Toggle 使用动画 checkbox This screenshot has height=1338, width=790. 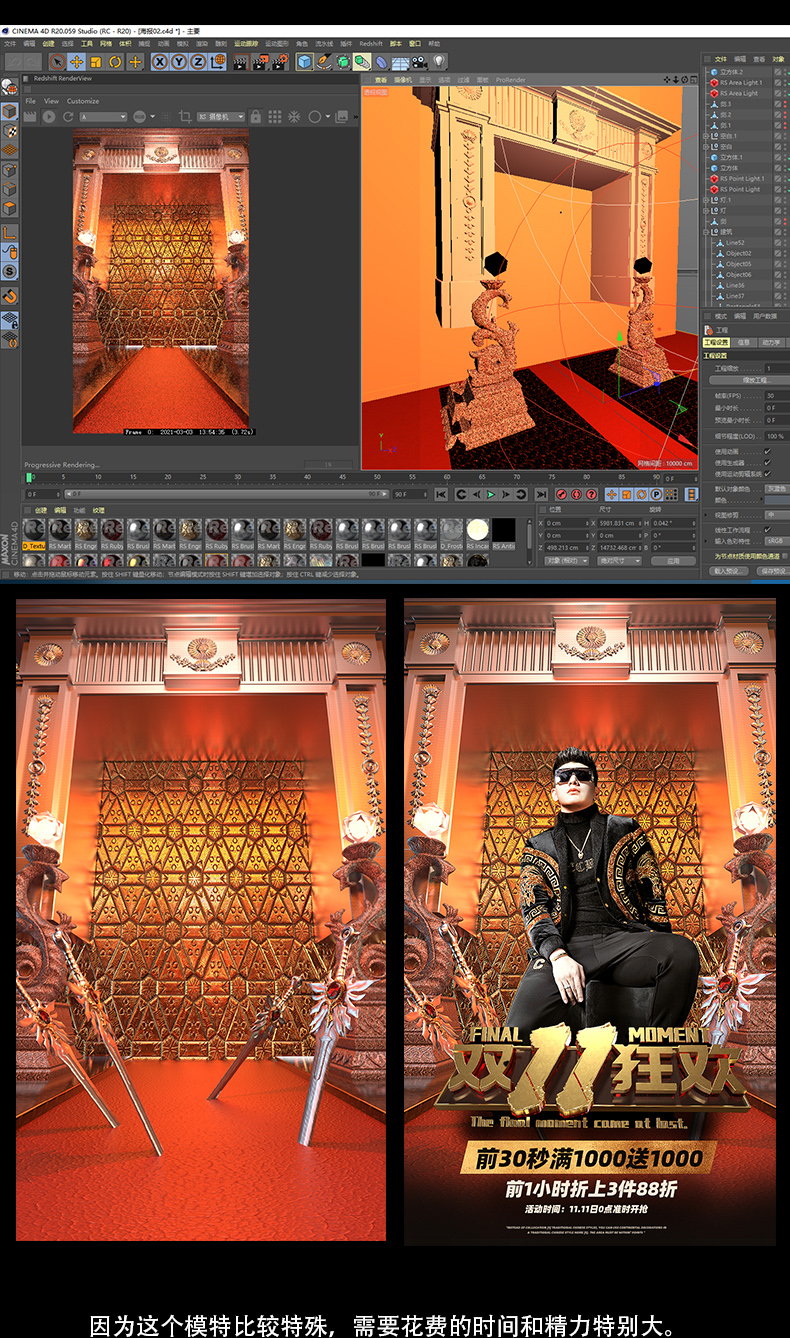click(x=767, y=451)
